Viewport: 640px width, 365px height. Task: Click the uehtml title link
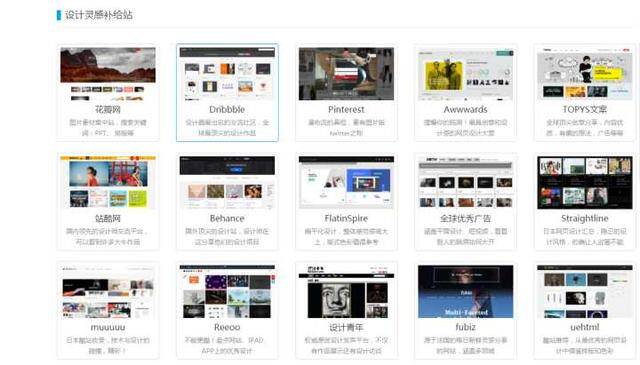pos(584,327)
